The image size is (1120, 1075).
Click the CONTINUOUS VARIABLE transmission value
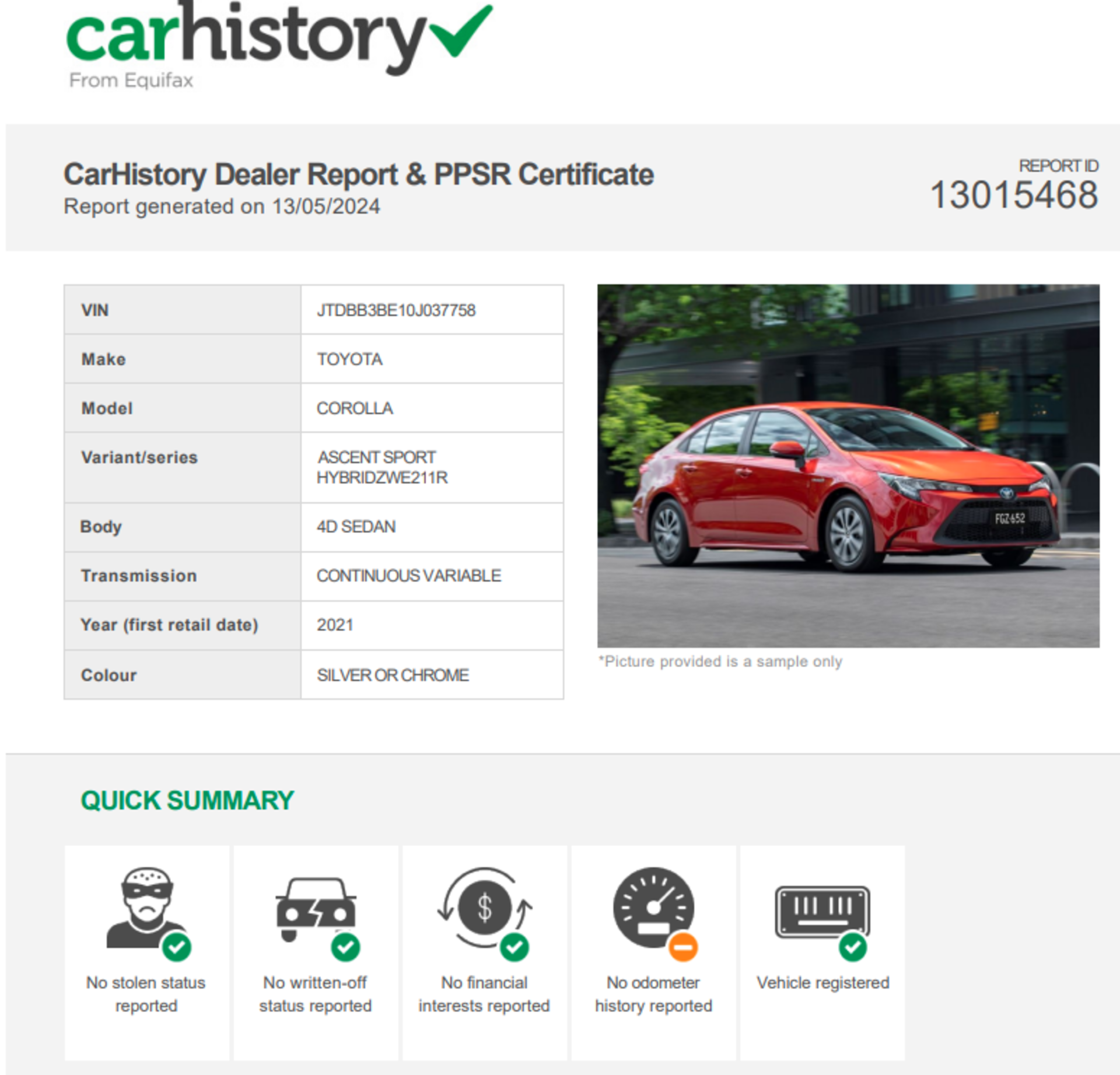pos(408,576)
